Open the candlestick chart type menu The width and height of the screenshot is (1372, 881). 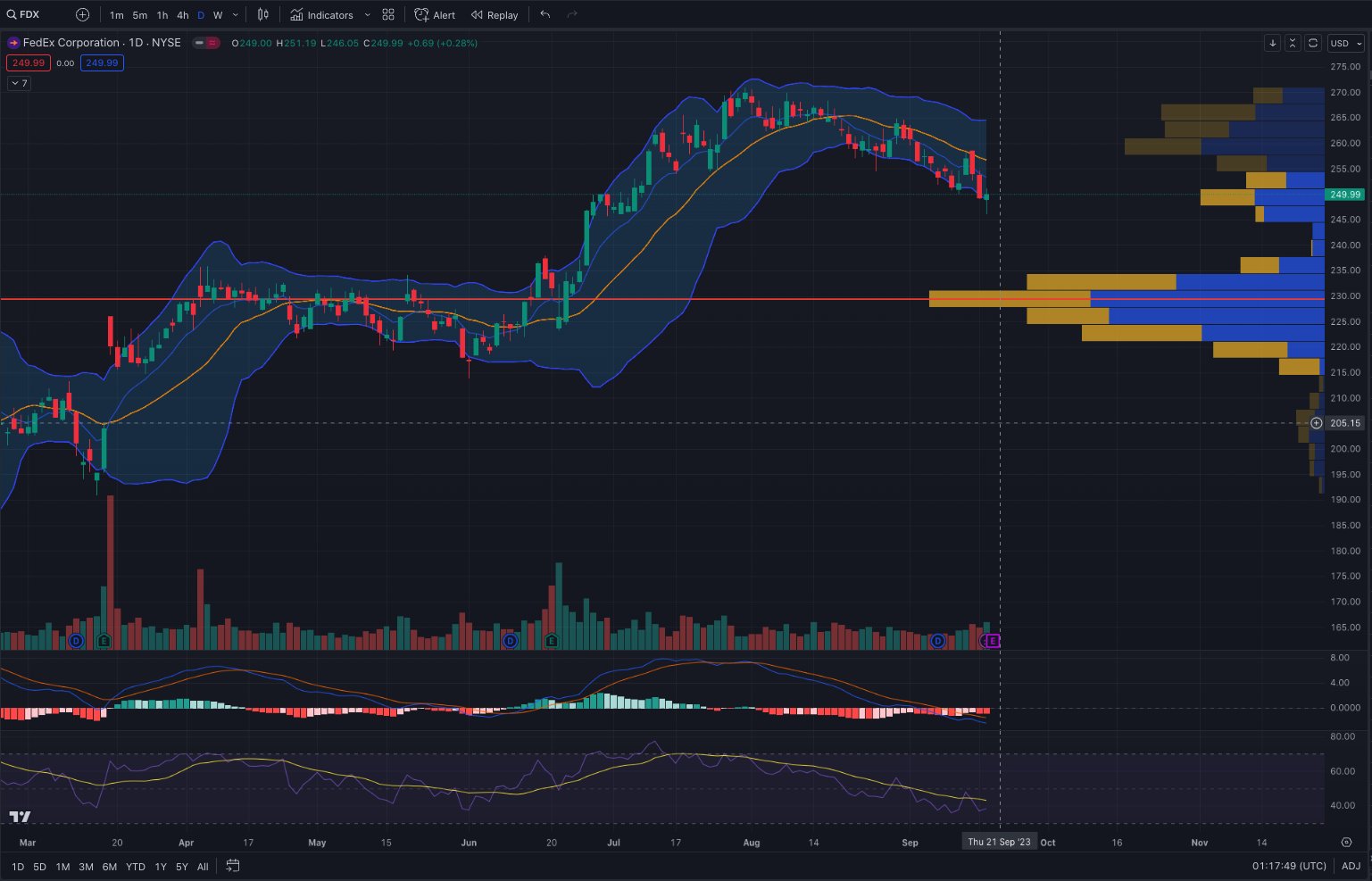[x=263, y=15]
